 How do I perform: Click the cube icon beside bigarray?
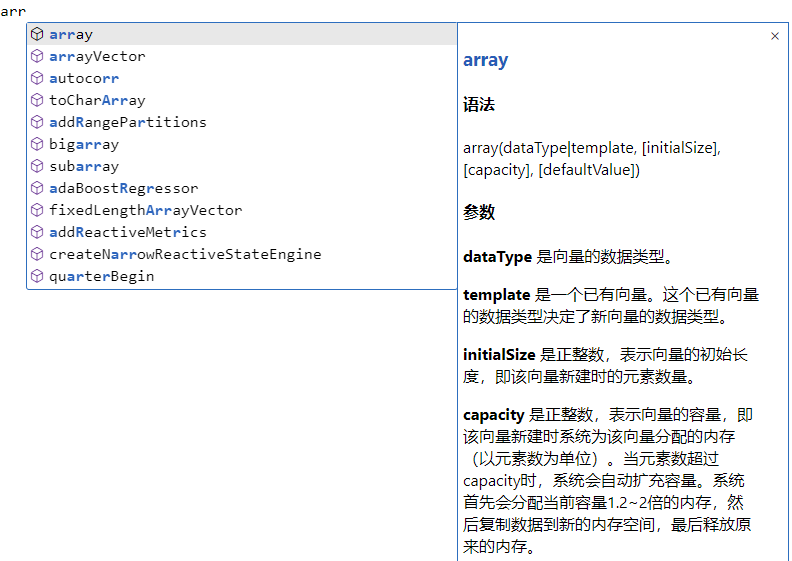pyautogui.click(x=37, y=144)
